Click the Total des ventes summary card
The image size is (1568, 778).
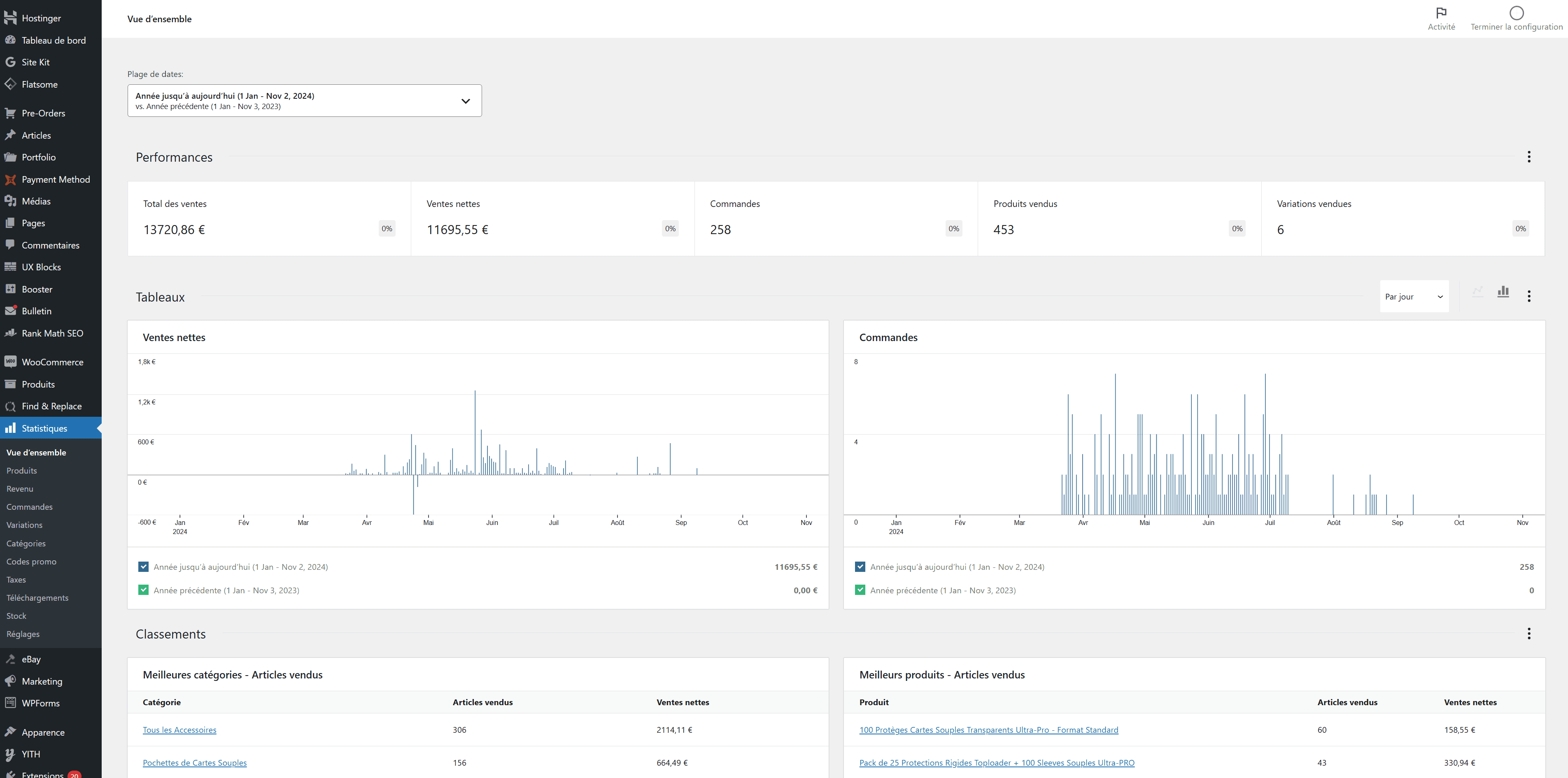[269, 218]
